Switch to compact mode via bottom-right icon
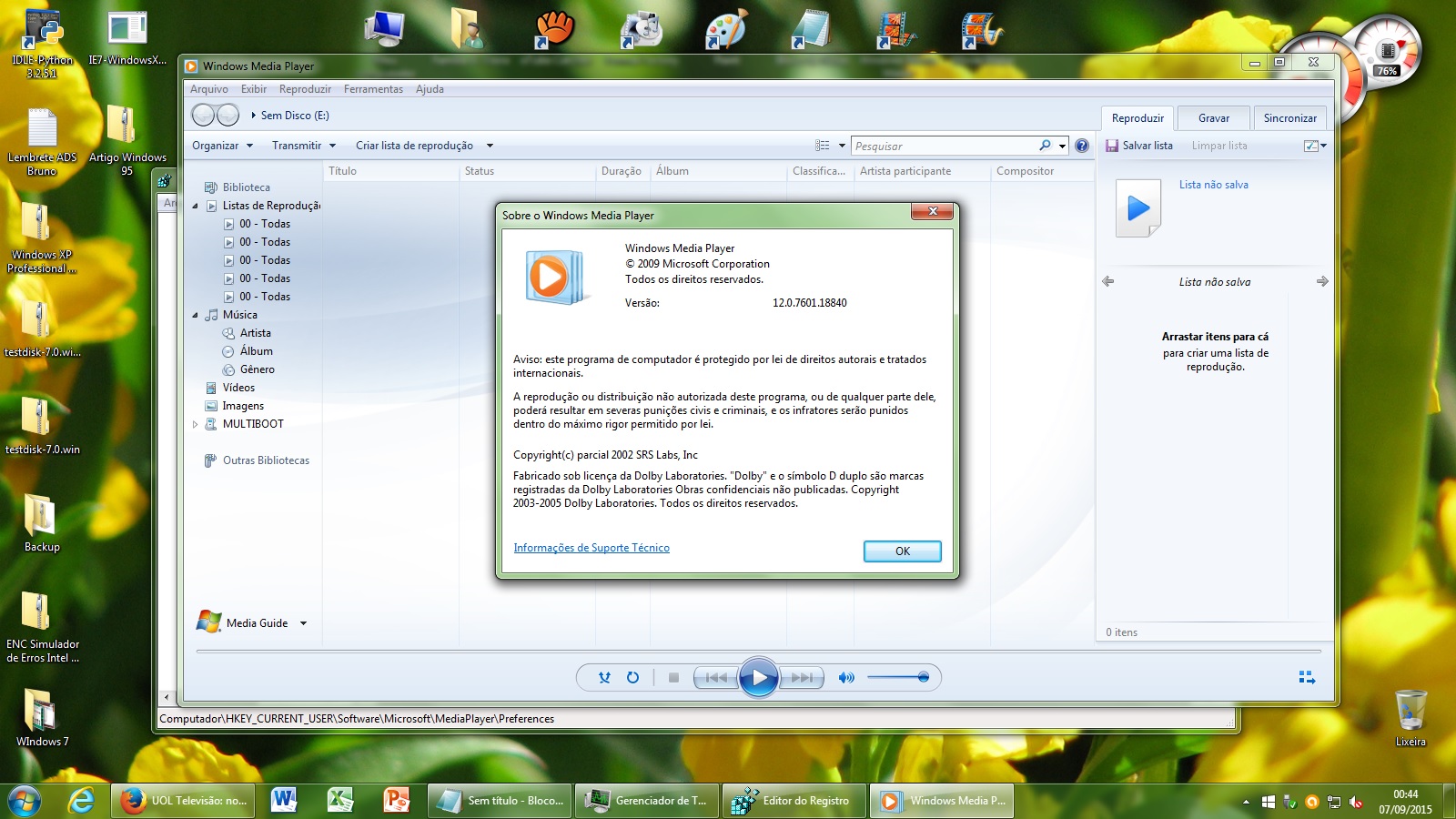Viewport: 1456px width, 819px height. click(x=1308, y=677)
